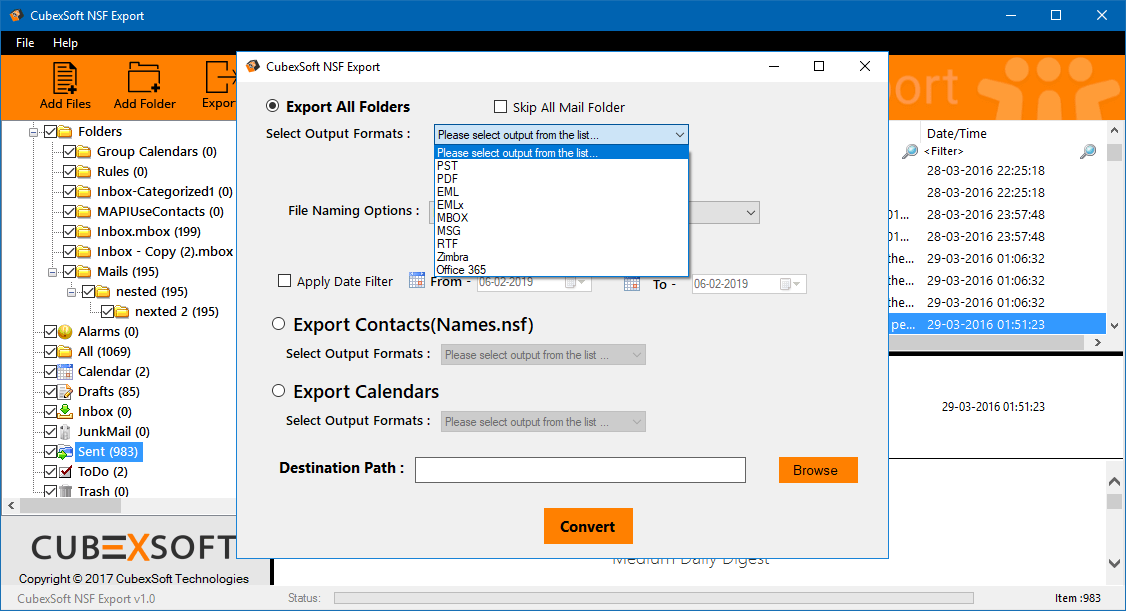
Task: Choose MSG from output format list
Action: coord(561,231)
